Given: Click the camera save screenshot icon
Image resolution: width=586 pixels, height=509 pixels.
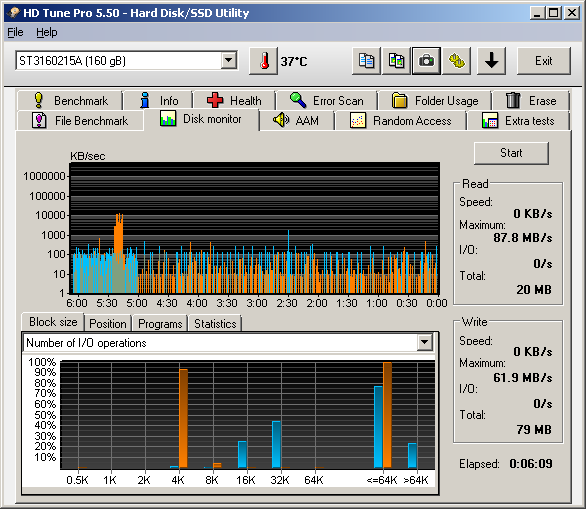Looking at the screenshot, I should (x=426, y=61).
